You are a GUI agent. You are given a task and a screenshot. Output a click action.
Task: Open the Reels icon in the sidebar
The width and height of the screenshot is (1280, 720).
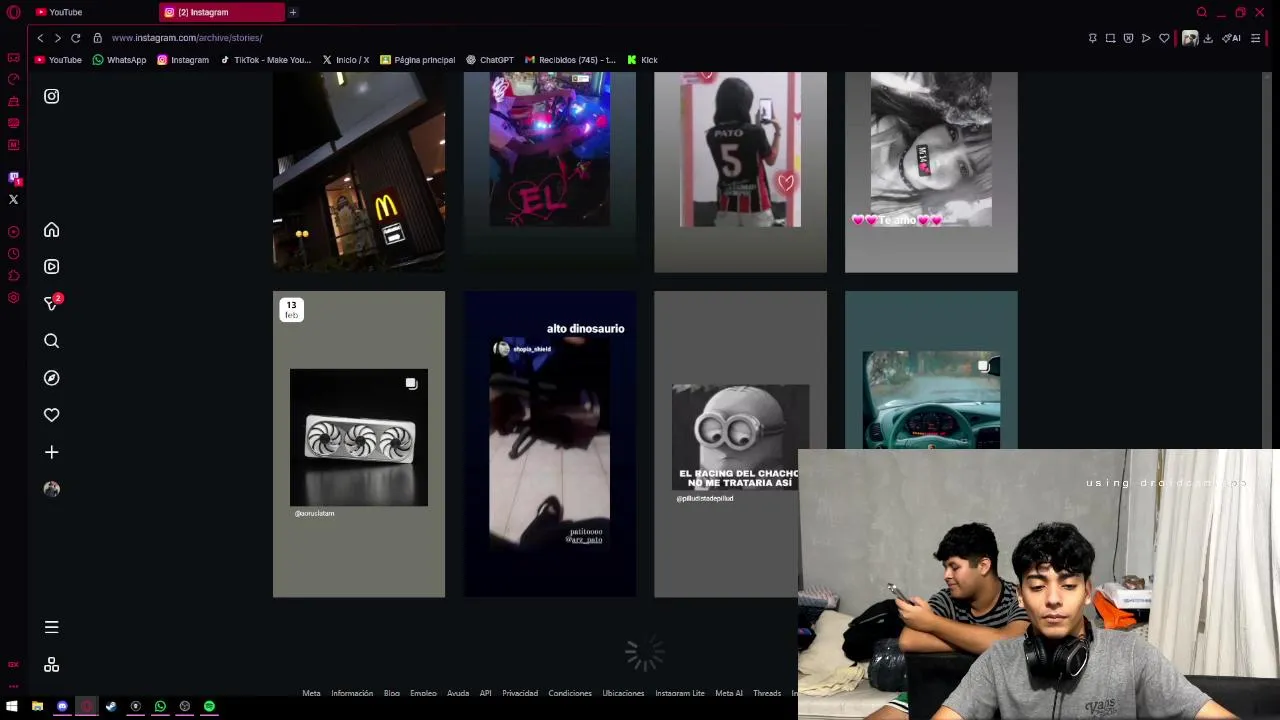coord(51,267)
